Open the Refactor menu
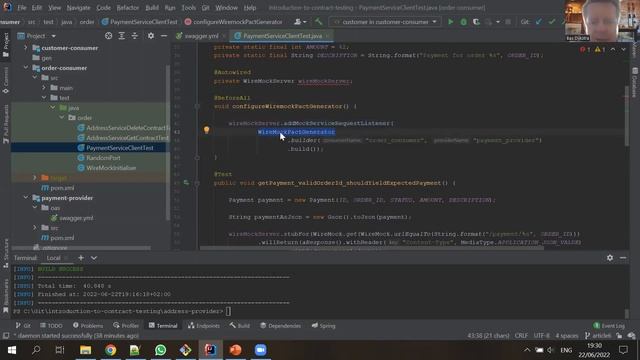The height and width of the screenshot is (360, 640). click(128, 8)
